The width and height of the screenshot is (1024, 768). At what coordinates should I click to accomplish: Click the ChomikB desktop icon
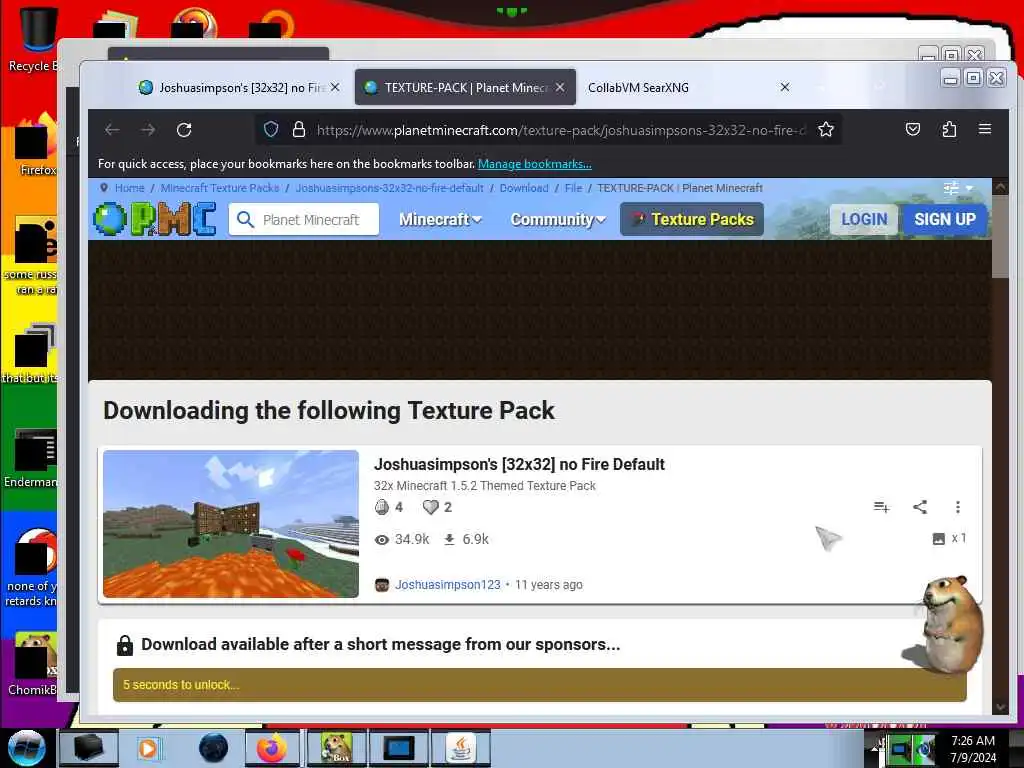33,664
